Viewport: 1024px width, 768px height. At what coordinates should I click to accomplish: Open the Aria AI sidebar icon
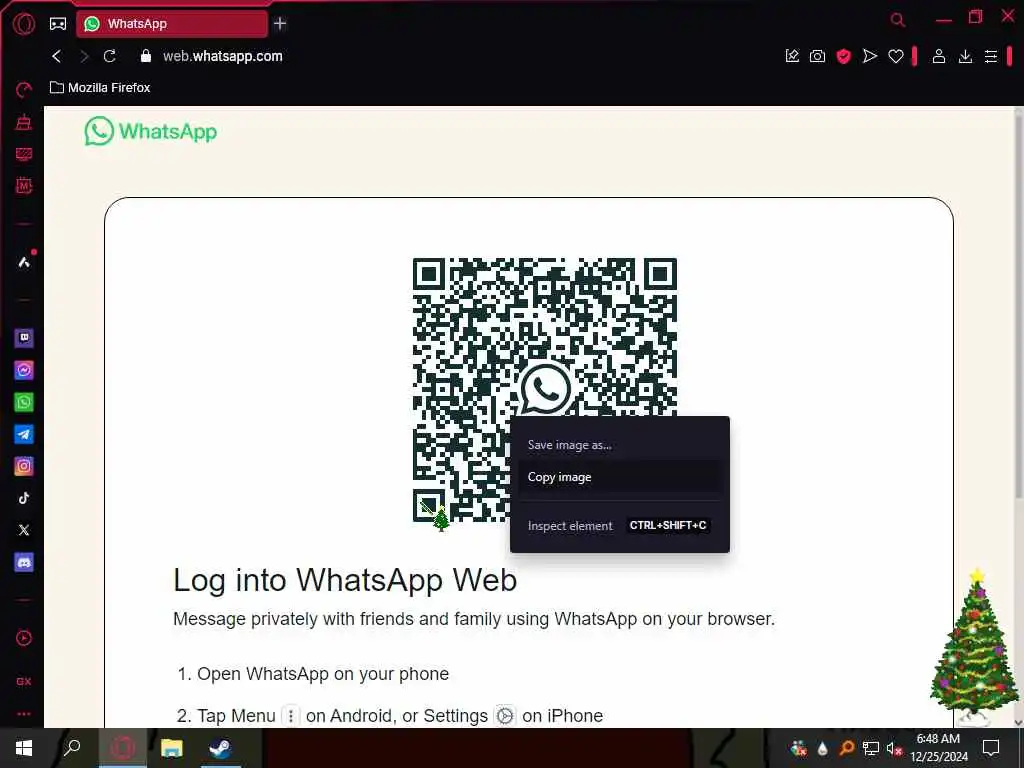pyautogui.click(x=24, y=263)
